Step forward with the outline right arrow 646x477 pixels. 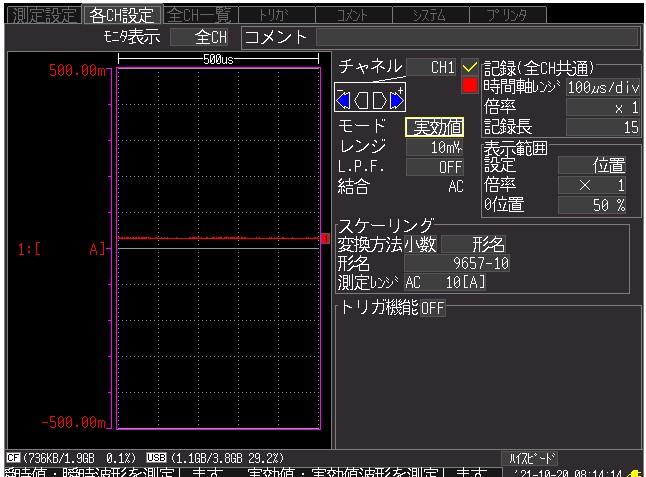pyautogui.click(x=379, y=100)
